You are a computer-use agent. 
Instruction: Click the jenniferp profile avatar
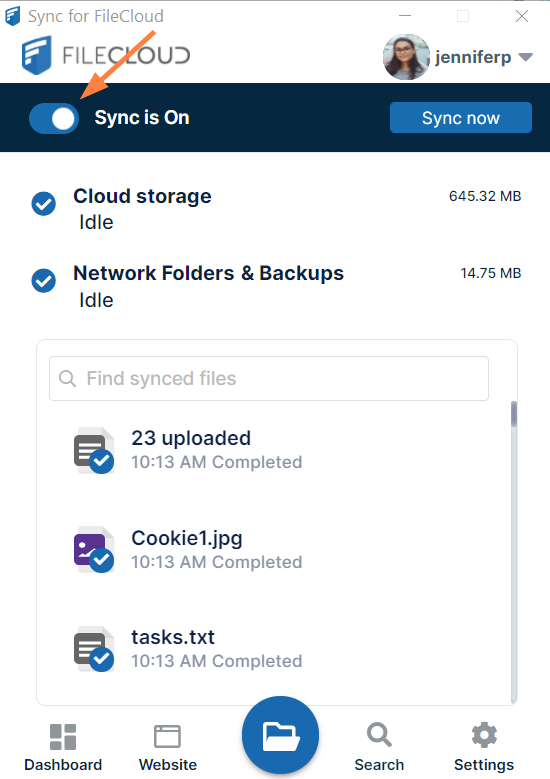pos(406,57)
